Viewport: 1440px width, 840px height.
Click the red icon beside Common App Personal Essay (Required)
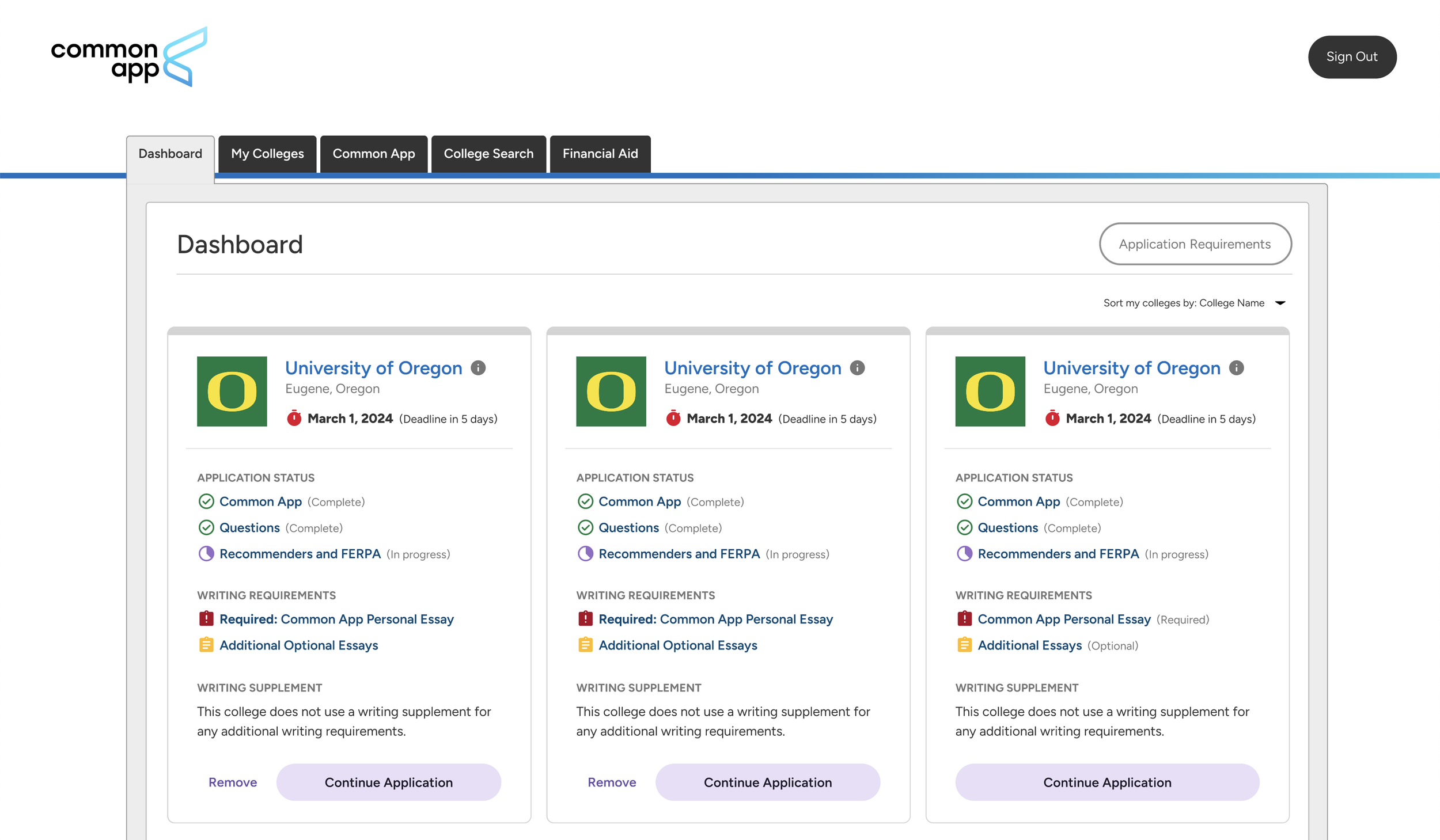coord(964,619)
